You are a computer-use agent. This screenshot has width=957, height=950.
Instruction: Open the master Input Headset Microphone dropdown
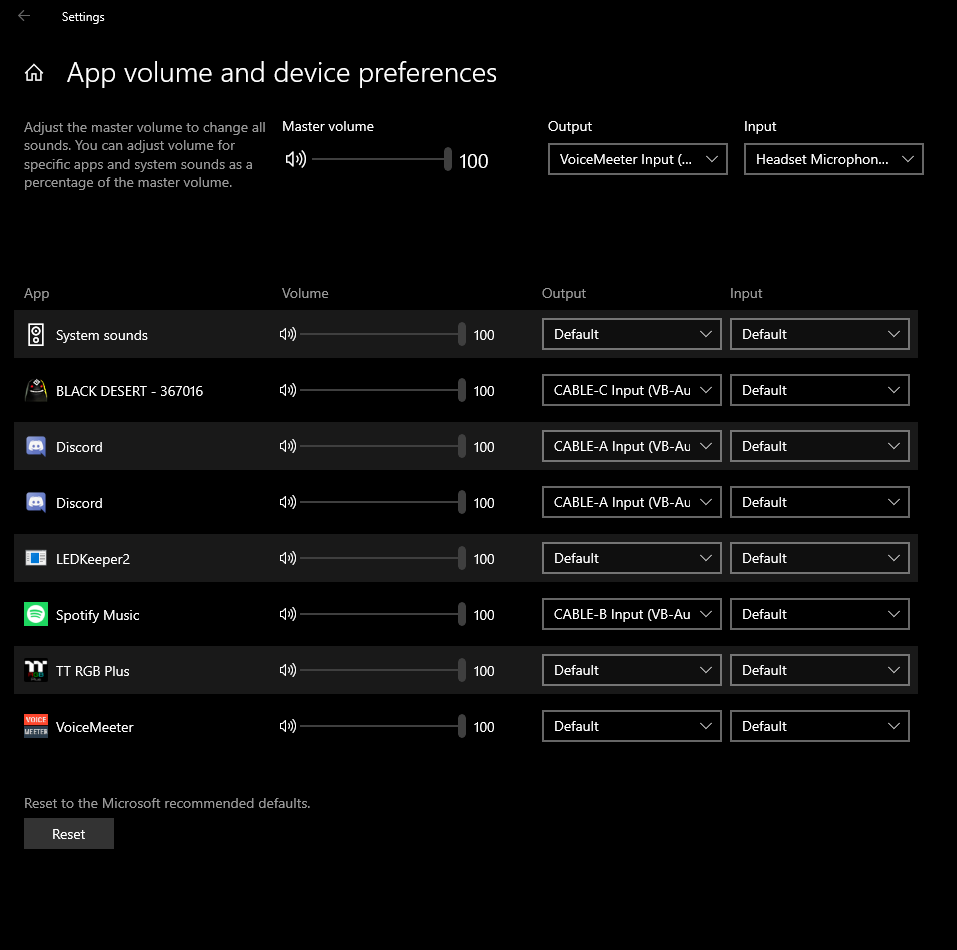tap(834, 159)
